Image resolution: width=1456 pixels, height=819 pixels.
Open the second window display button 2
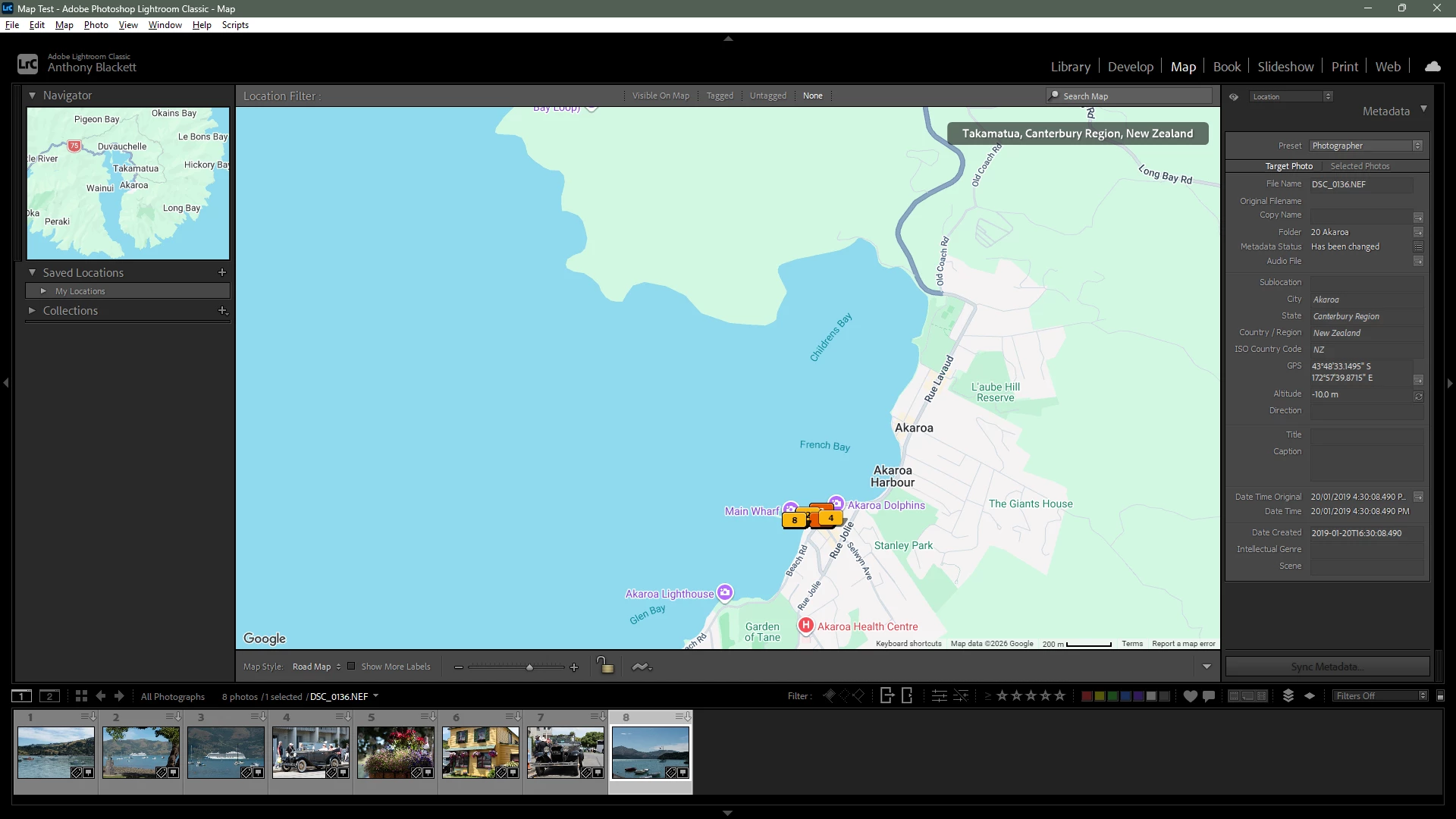pyautogui.click(x=49, y=696)
